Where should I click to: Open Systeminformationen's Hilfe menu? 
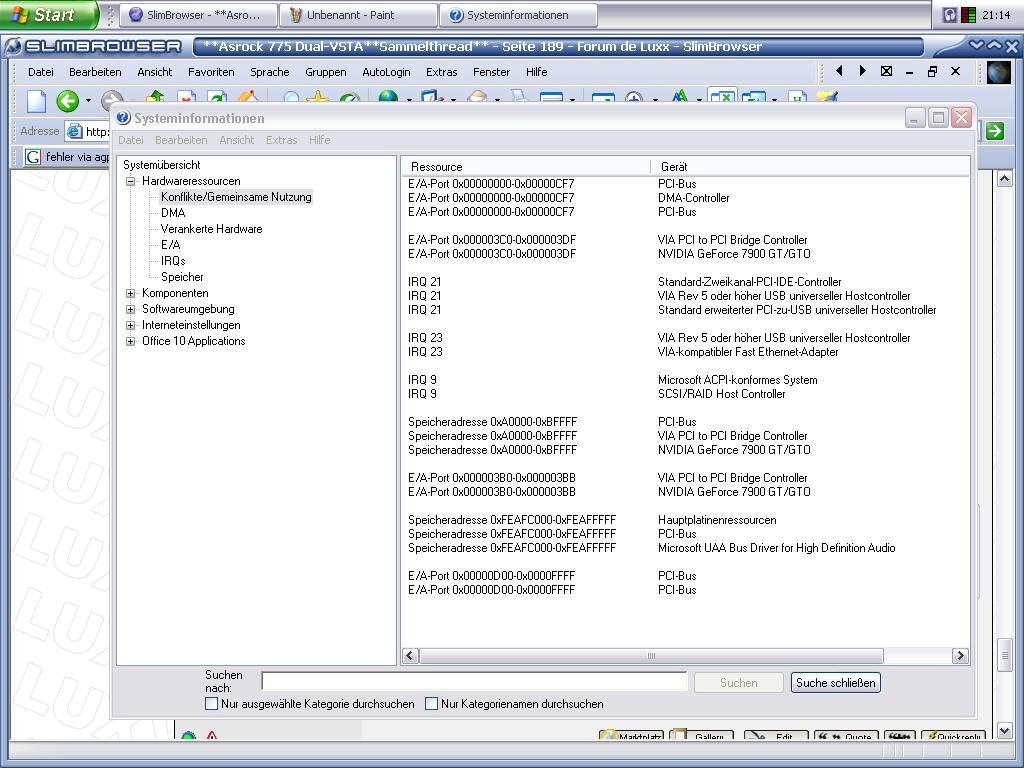pyautogui.click(x=319, y=140)
